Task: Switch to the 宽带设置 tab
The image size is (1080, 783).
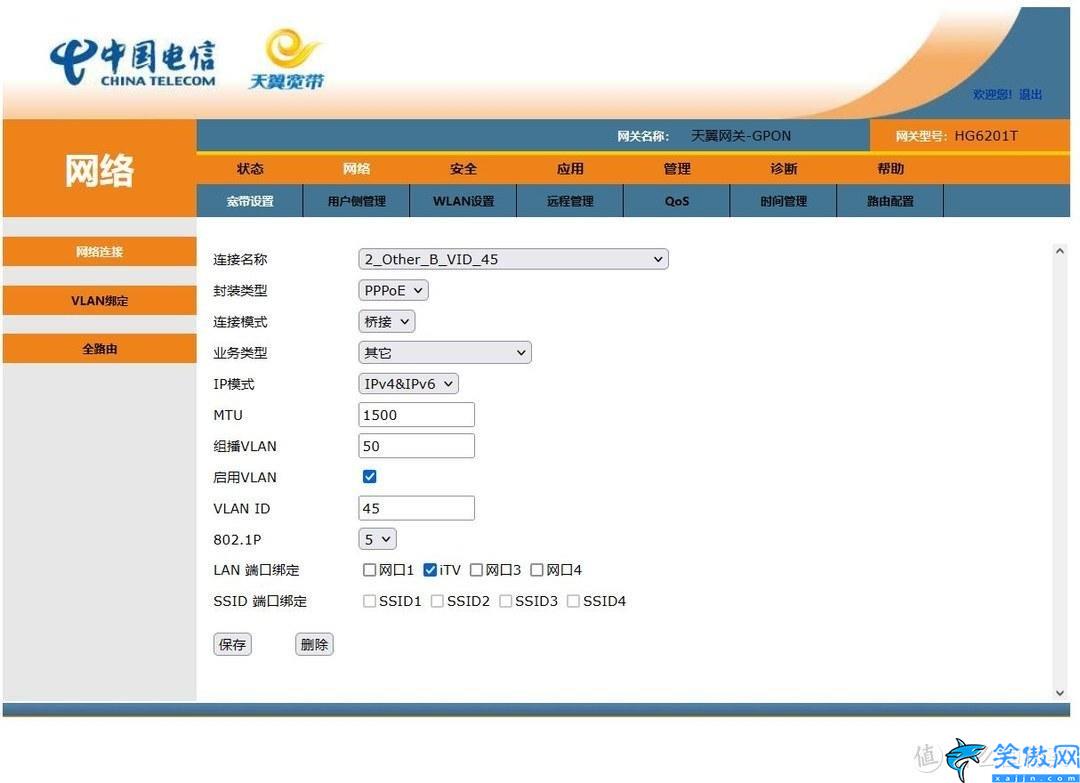Action: (250, 201)
